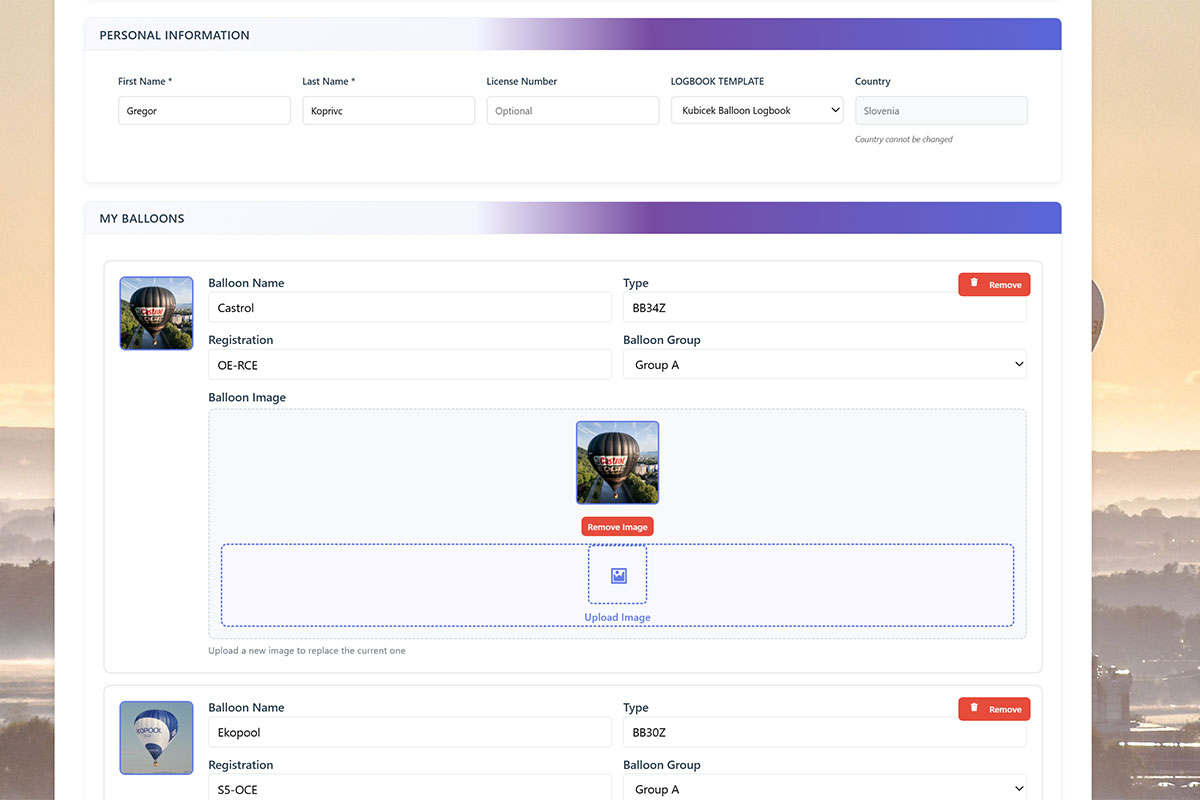Image resolution: width=1200 pixels, height=800 pixels.
Task: Focus the Last Name field
Action: [x=388, y=111]
